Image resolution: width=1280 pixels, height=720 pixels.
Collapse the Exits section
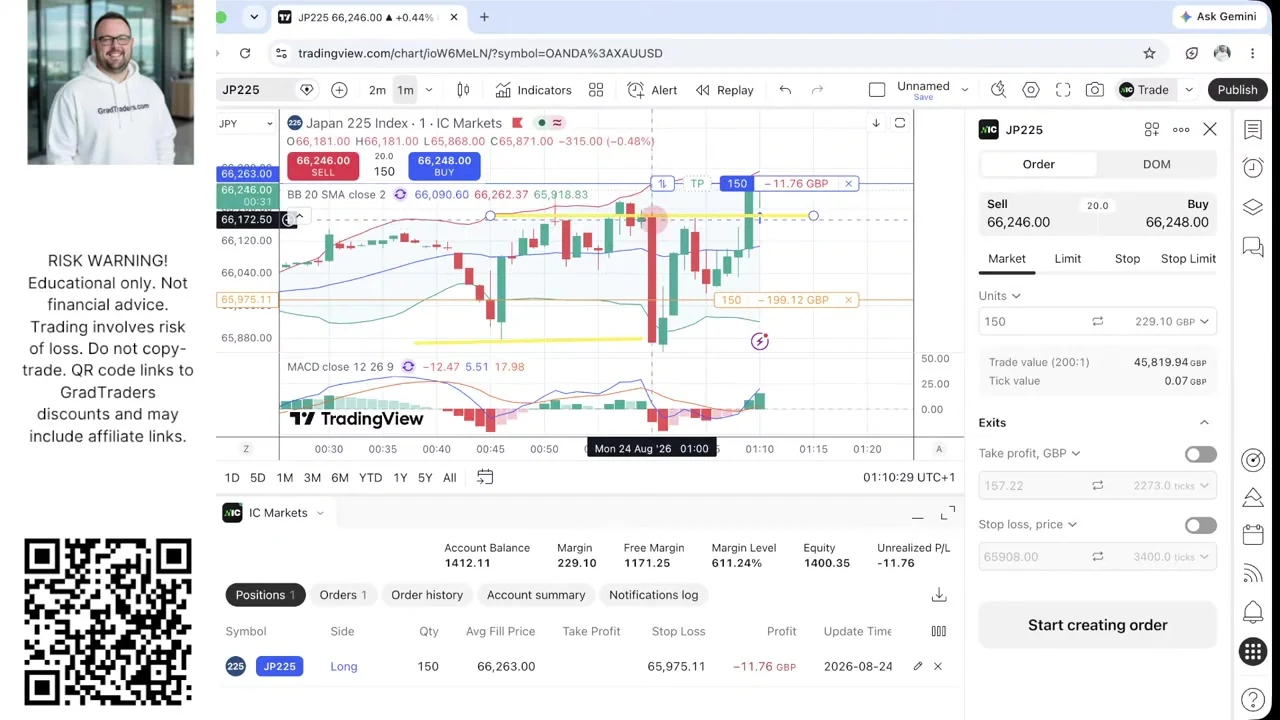tap(1204, 423)
